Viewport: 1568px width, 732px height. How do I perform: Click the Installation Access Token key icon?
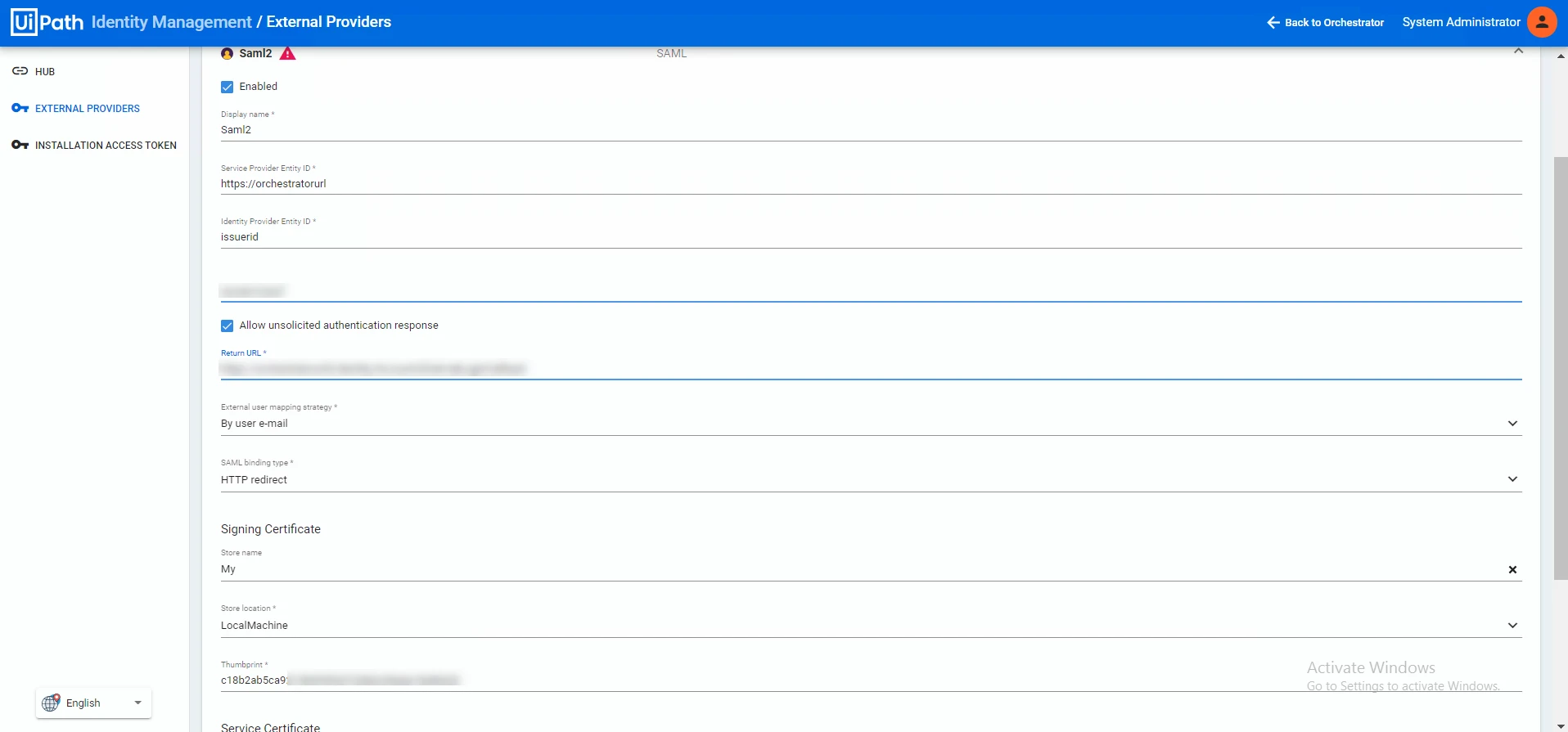pos(20,145)
